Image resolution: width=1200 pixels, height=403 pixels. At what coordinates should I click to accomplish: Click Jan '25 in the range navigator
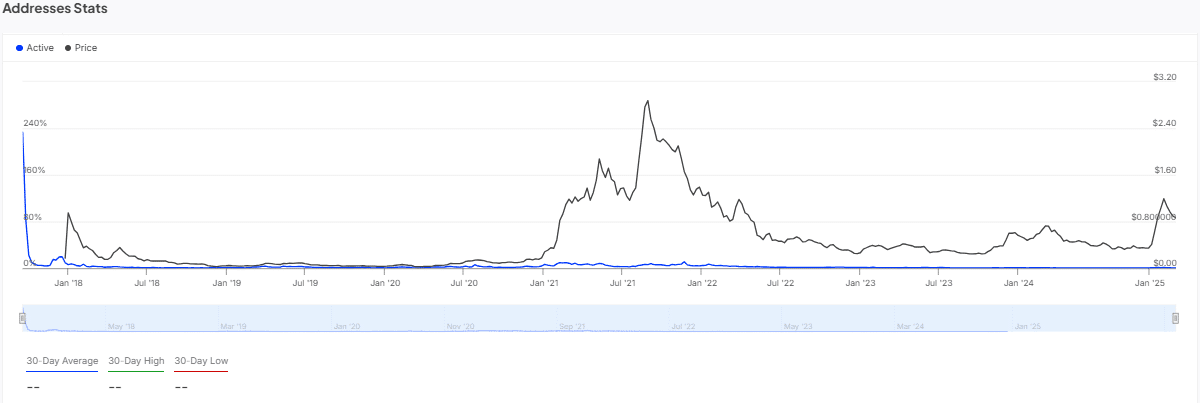[x=1027, y=326]
